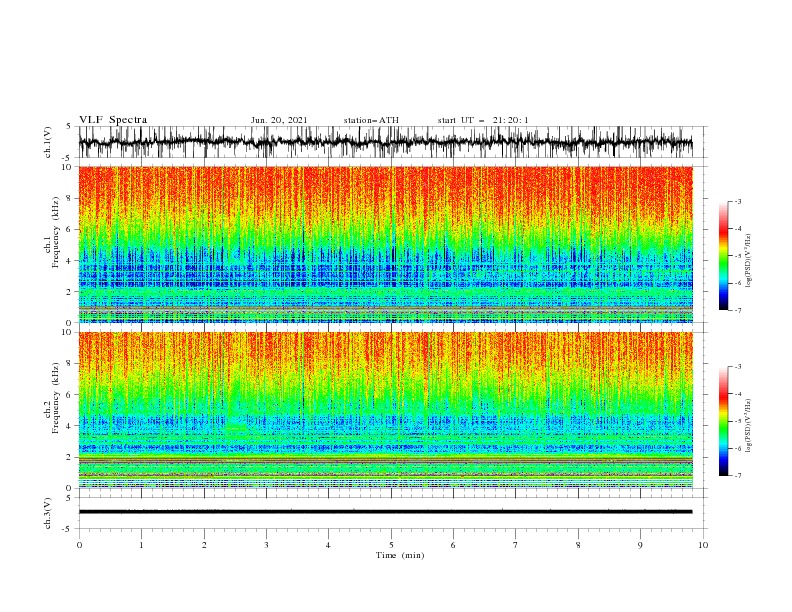792x612 pixels.
Task: Click the ch.1 spectrogram "6" kHz tick label
Action: (69, 230)
